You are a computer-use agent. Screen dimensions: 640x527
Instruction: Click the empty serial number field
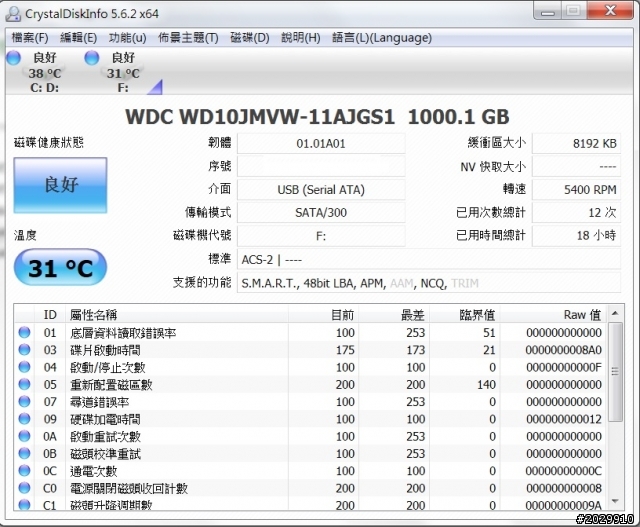coord(321,167)
